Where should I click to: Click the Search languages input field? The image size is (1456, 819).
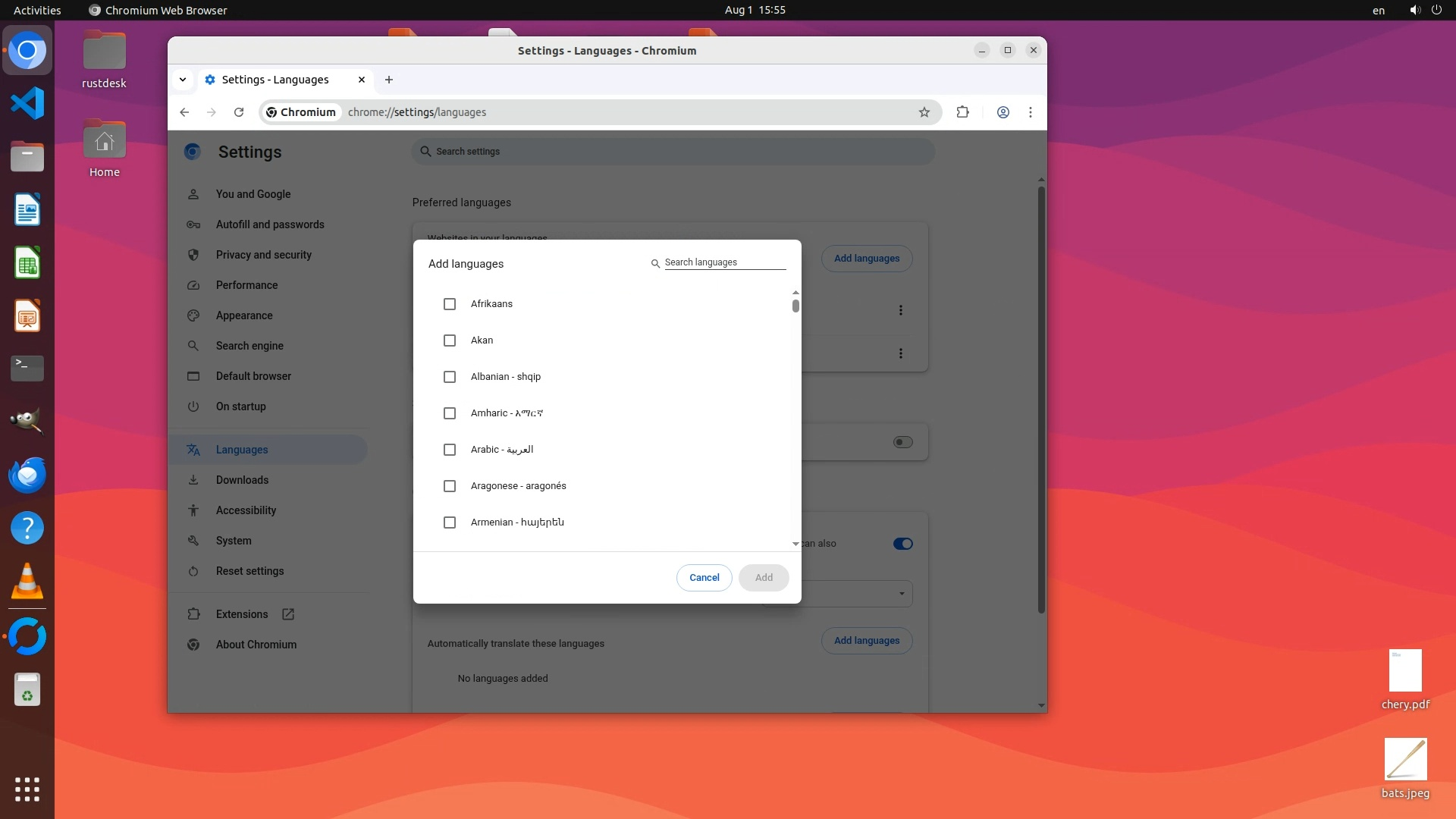pyautogui.click(x=724, y=262)
